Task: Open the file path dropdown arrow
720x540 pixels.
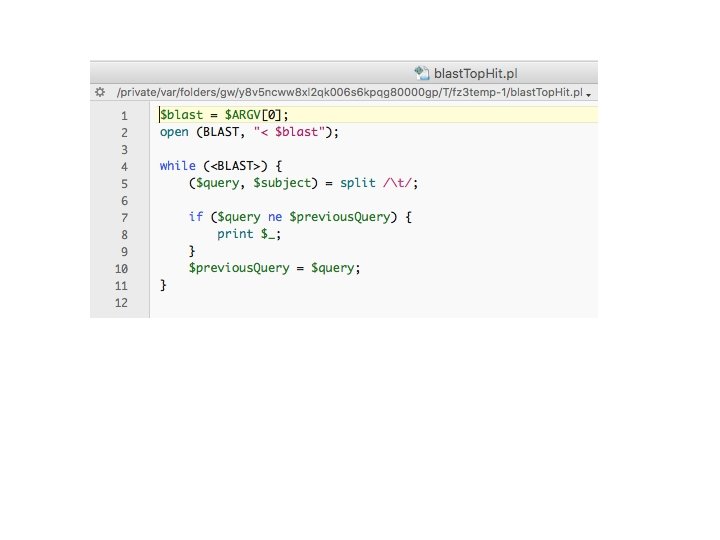Action: 588,94
